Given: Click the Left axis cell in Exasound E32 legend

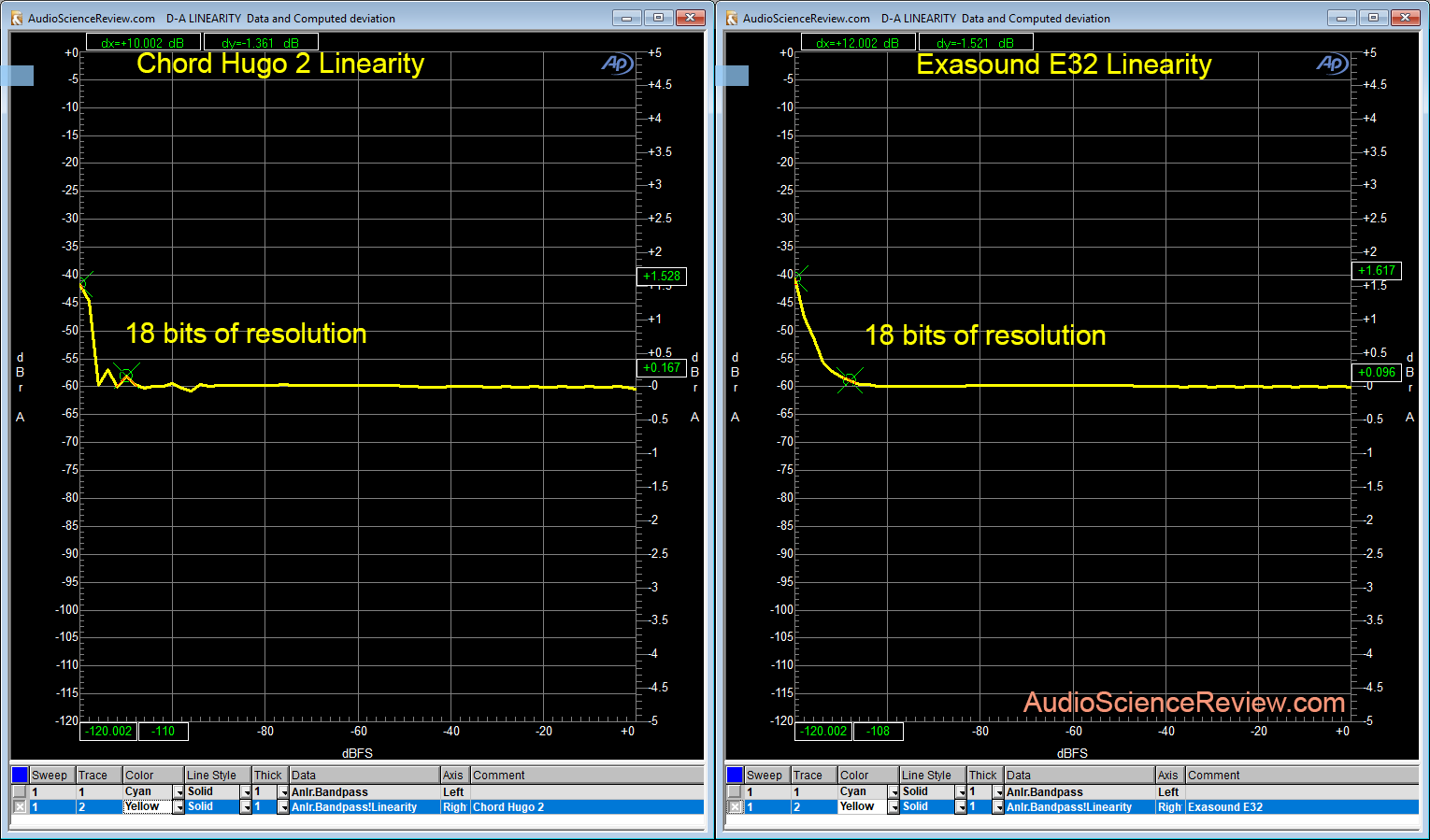Looking at the screenshot, I should point(1170,792).
